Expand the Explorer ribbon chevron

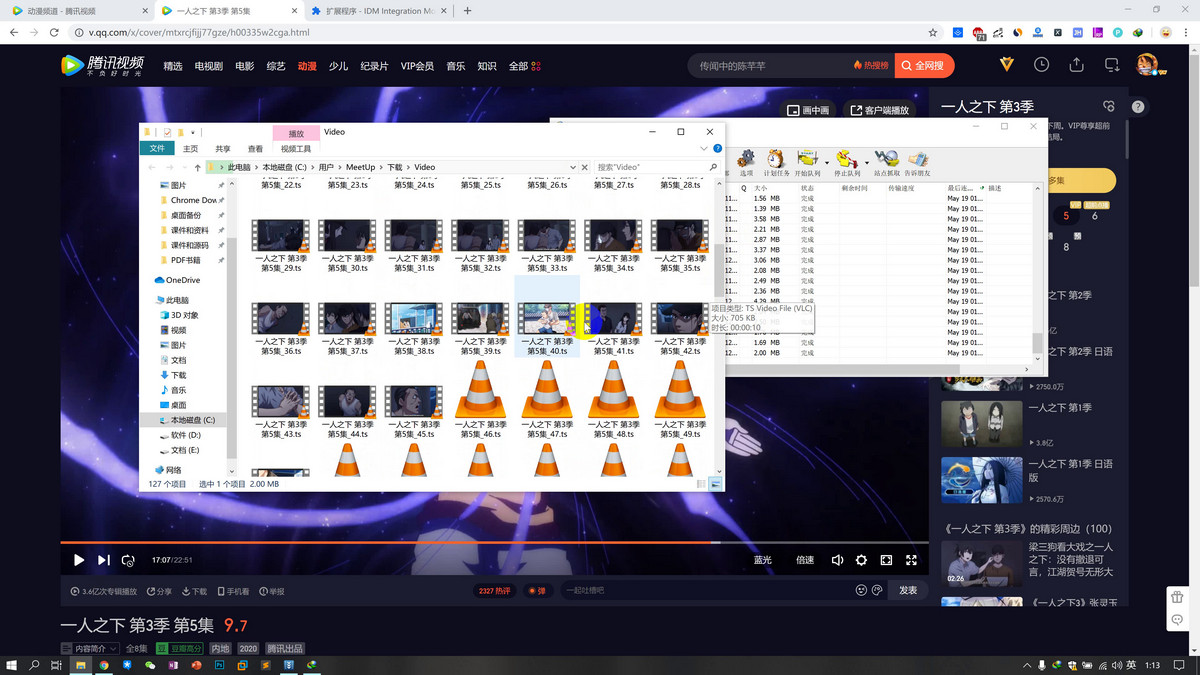[x=704, y=149]
